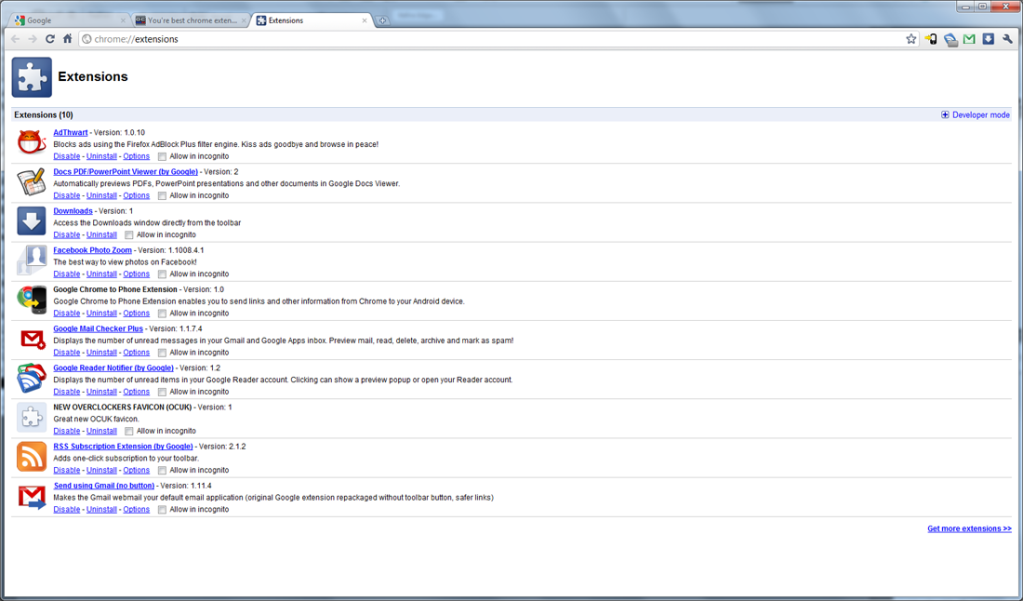Open Docs PDF/PowerPoint Viewer name link
Image resolution: width=1023 pixels, height=601 pixels.
[x=125, y=172]
